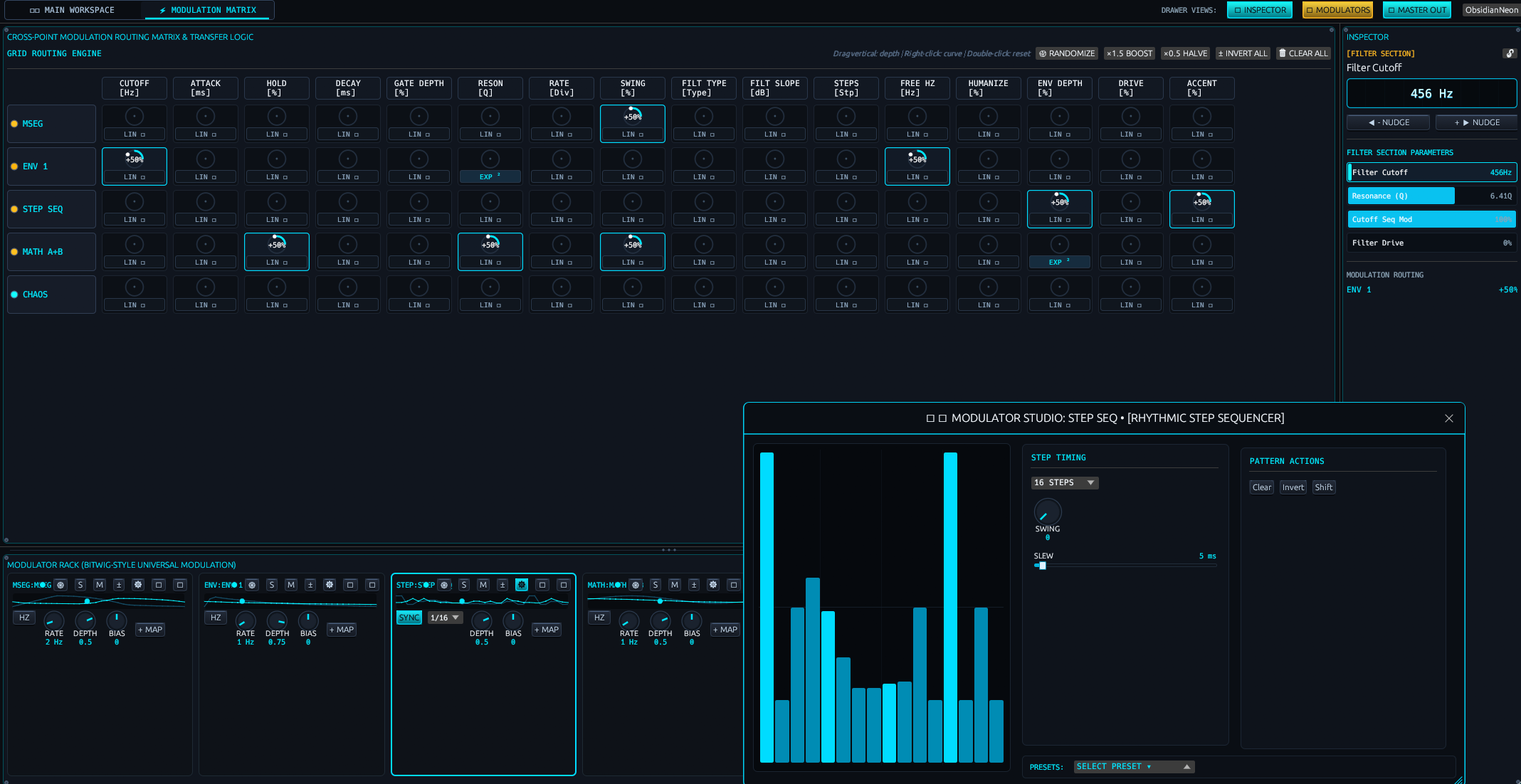Open the 1/16 sync rate dropdown
1521x784 pixels.
point(445,618)
